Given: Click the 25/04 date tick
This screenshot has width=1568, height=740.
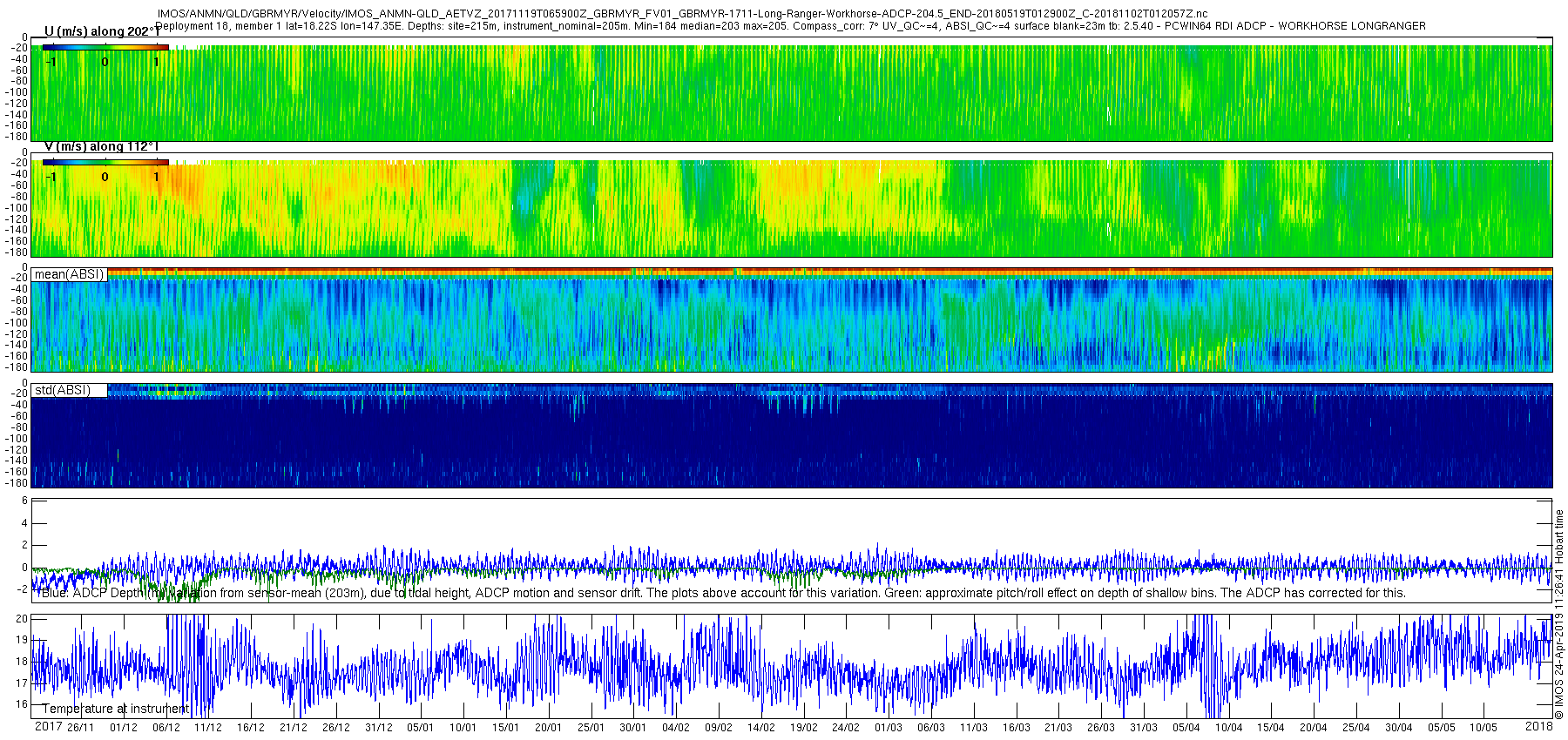Looking at the screenshot, I should tap(1355, 728).
